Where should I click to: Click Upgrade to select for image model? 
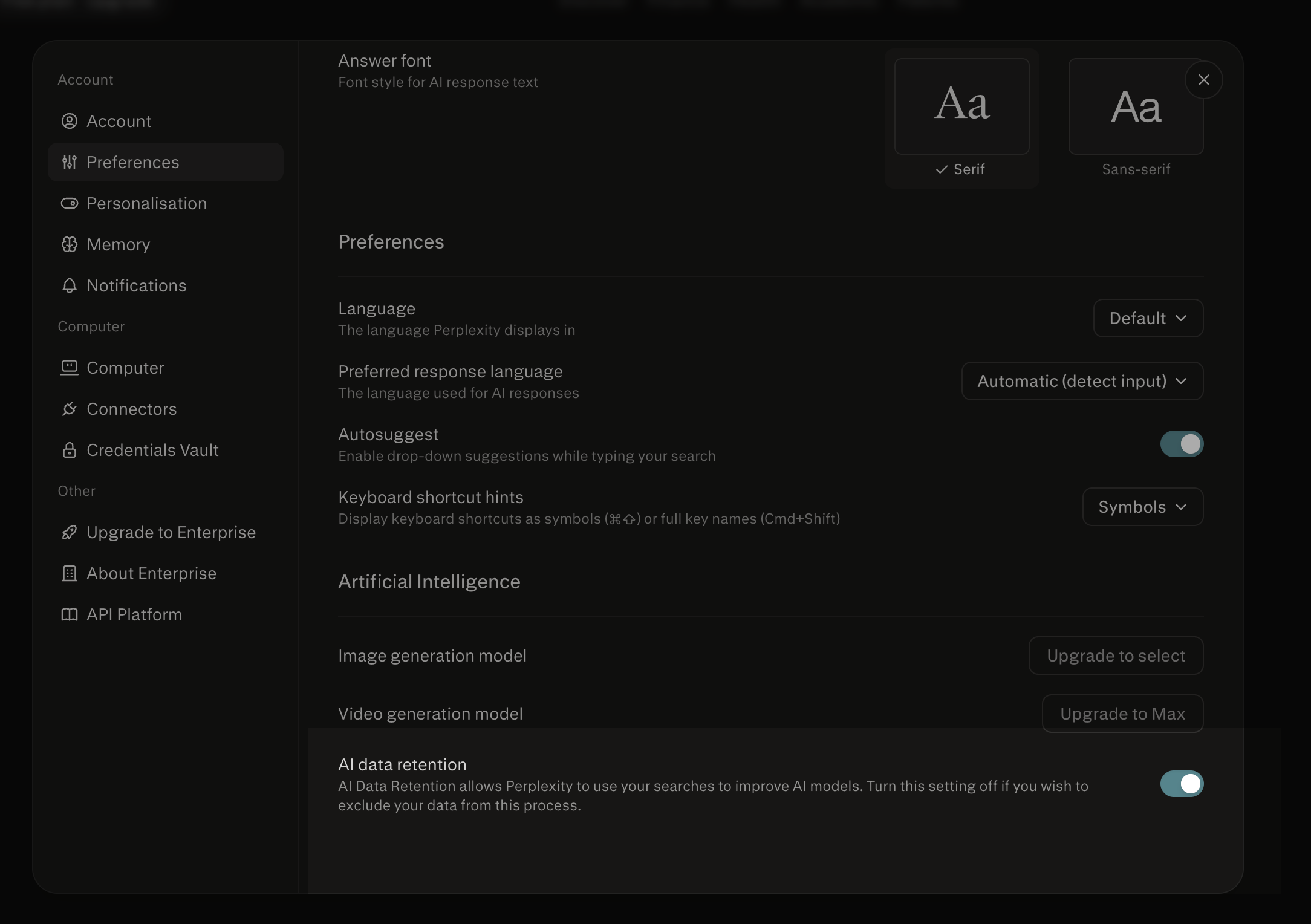[x=1116, y=656]
